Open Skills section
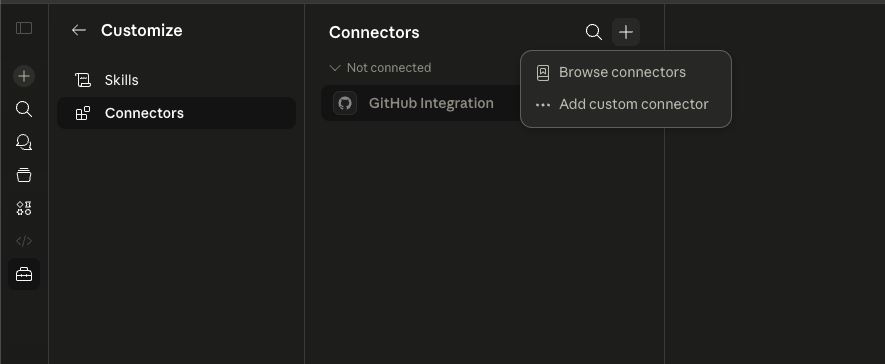 176,80
